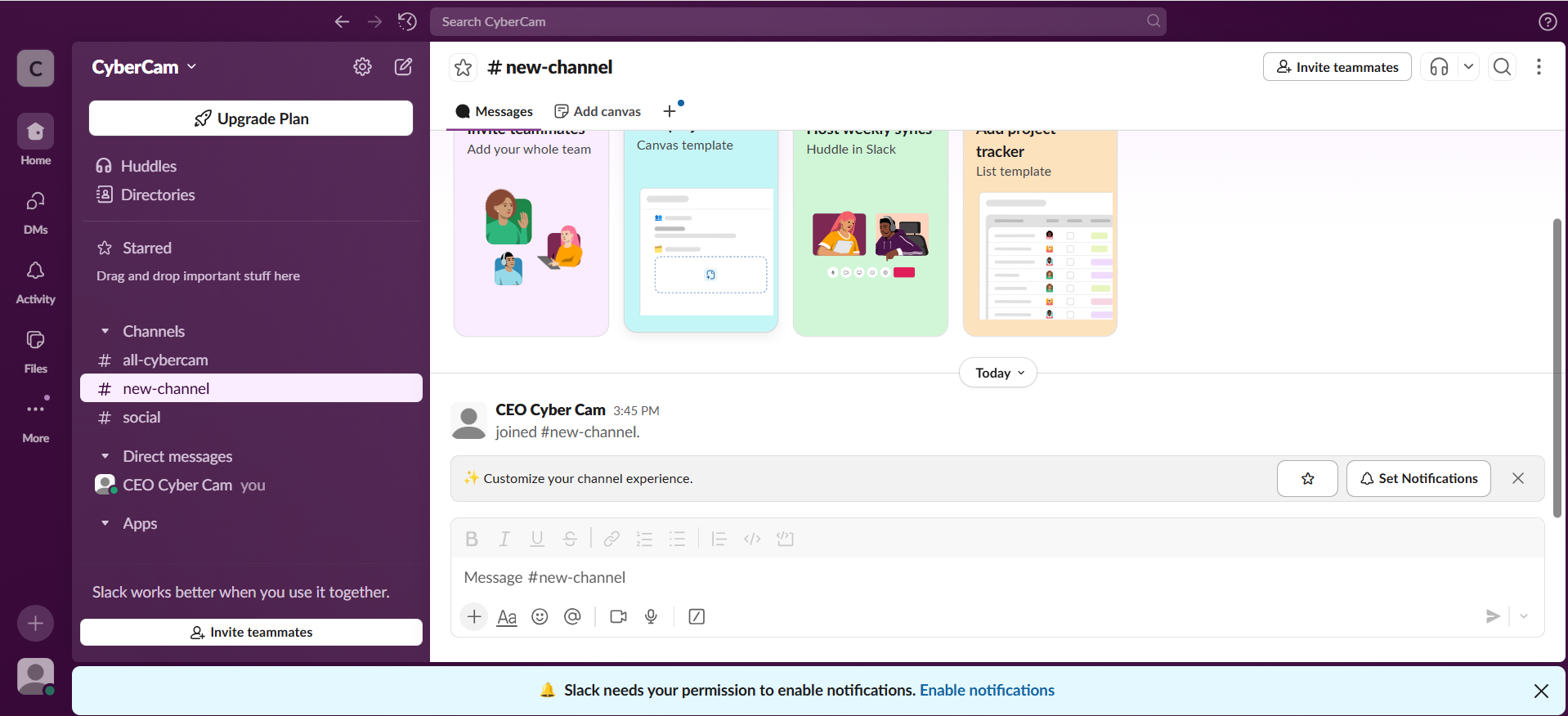Open the channel more actions menu
1568x716 pixels.
1539,67
